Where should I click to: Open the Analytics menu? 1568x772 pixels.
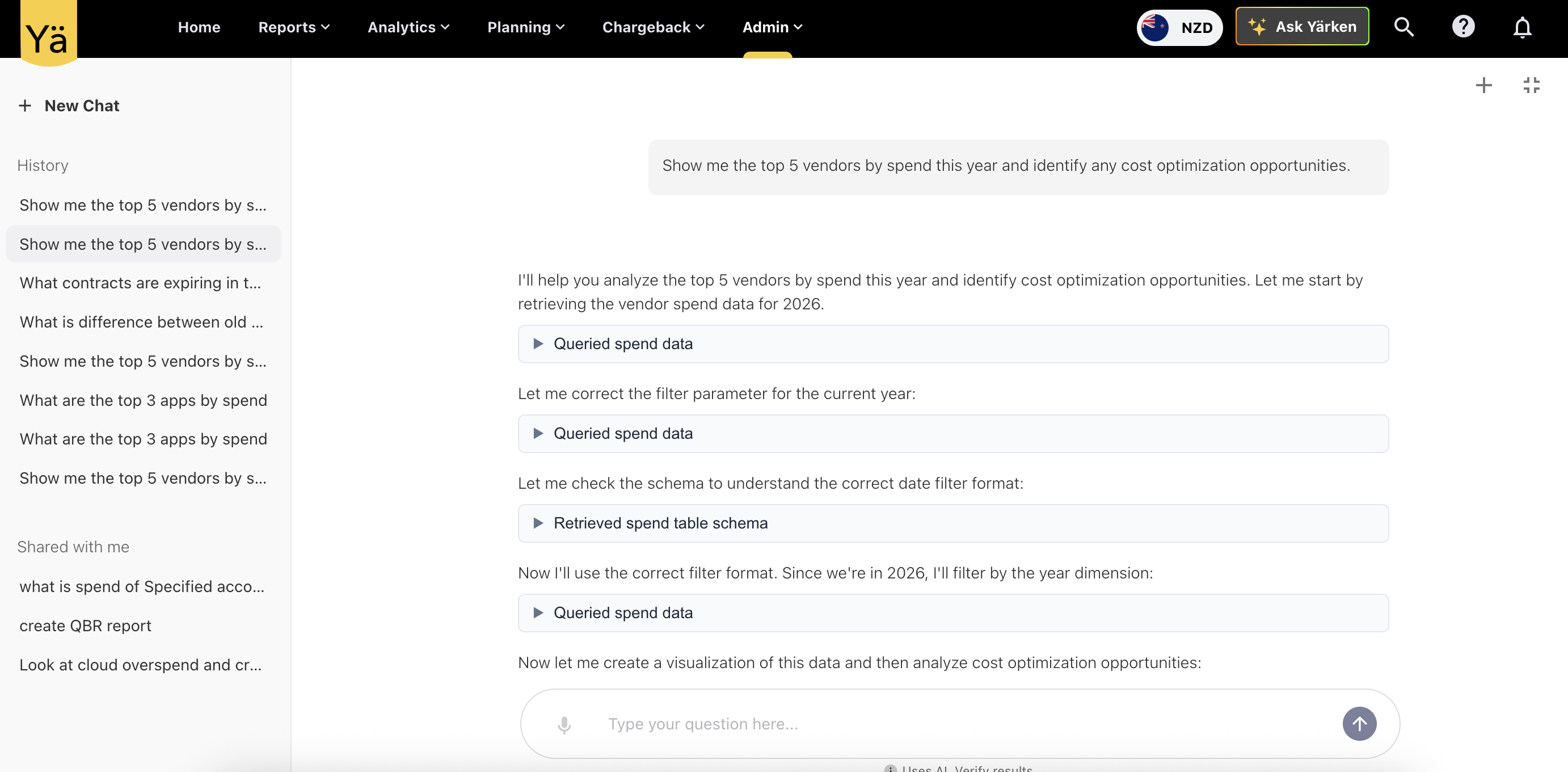click(408, 27)
